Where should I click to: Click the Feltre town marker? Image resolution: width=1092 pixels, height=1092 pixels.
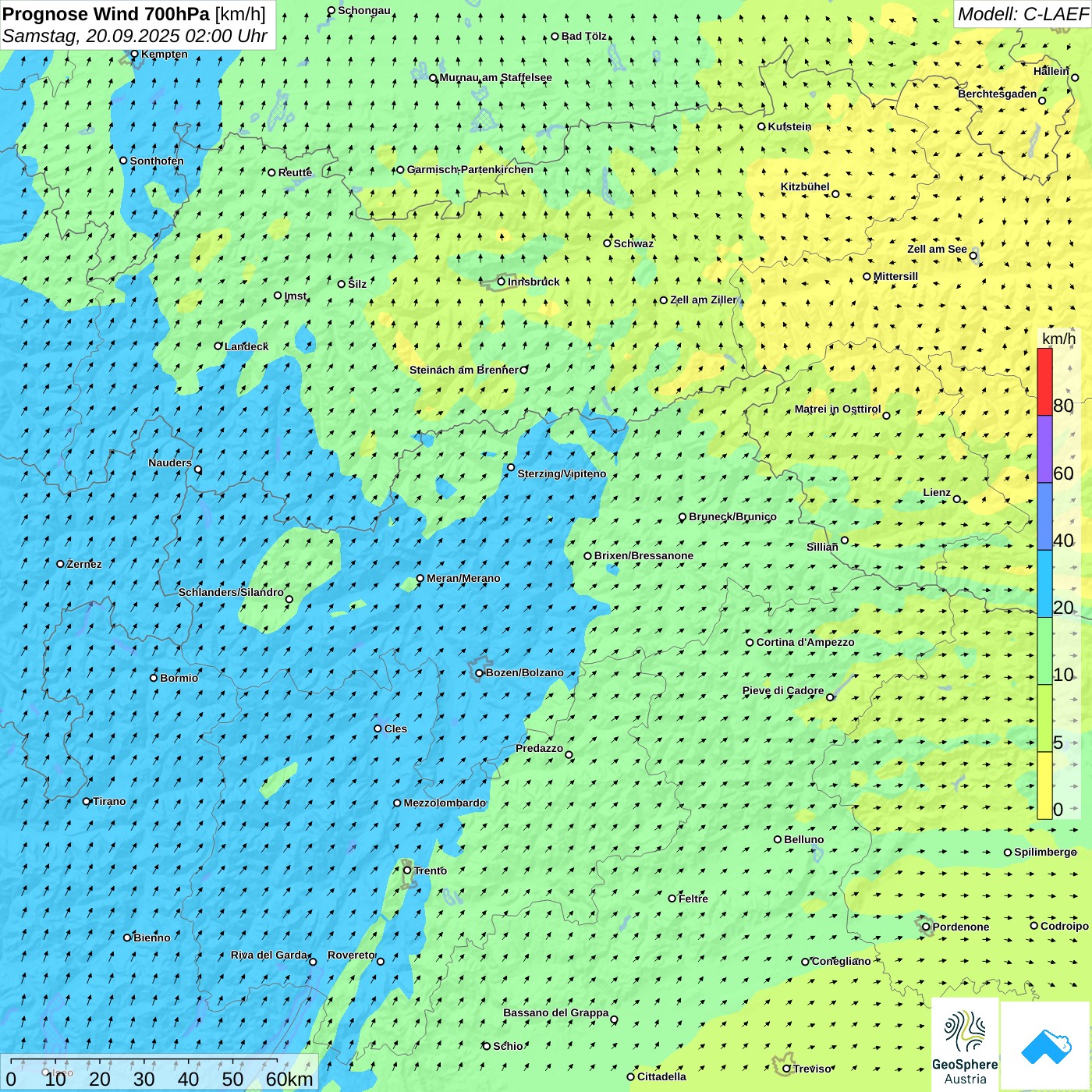point(672,899)
